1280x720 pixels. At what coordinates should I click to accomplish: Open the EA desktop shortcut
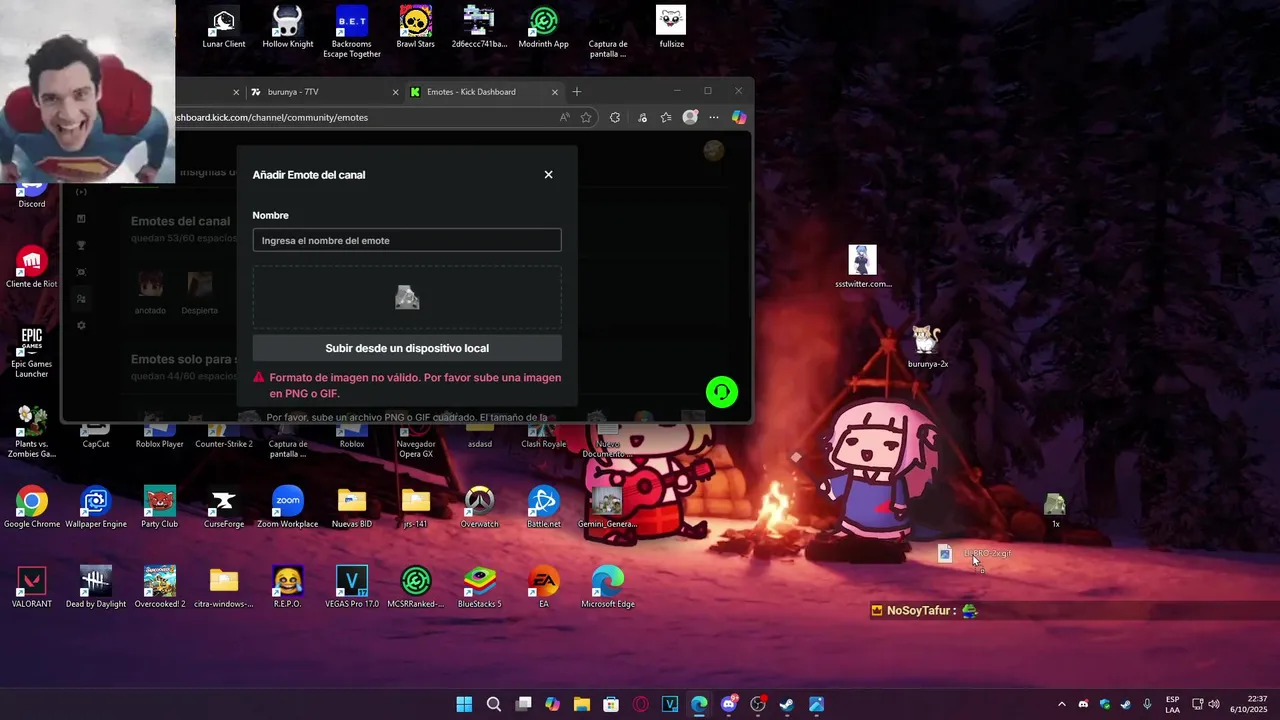pyautogui.click(x=544, y=587)
